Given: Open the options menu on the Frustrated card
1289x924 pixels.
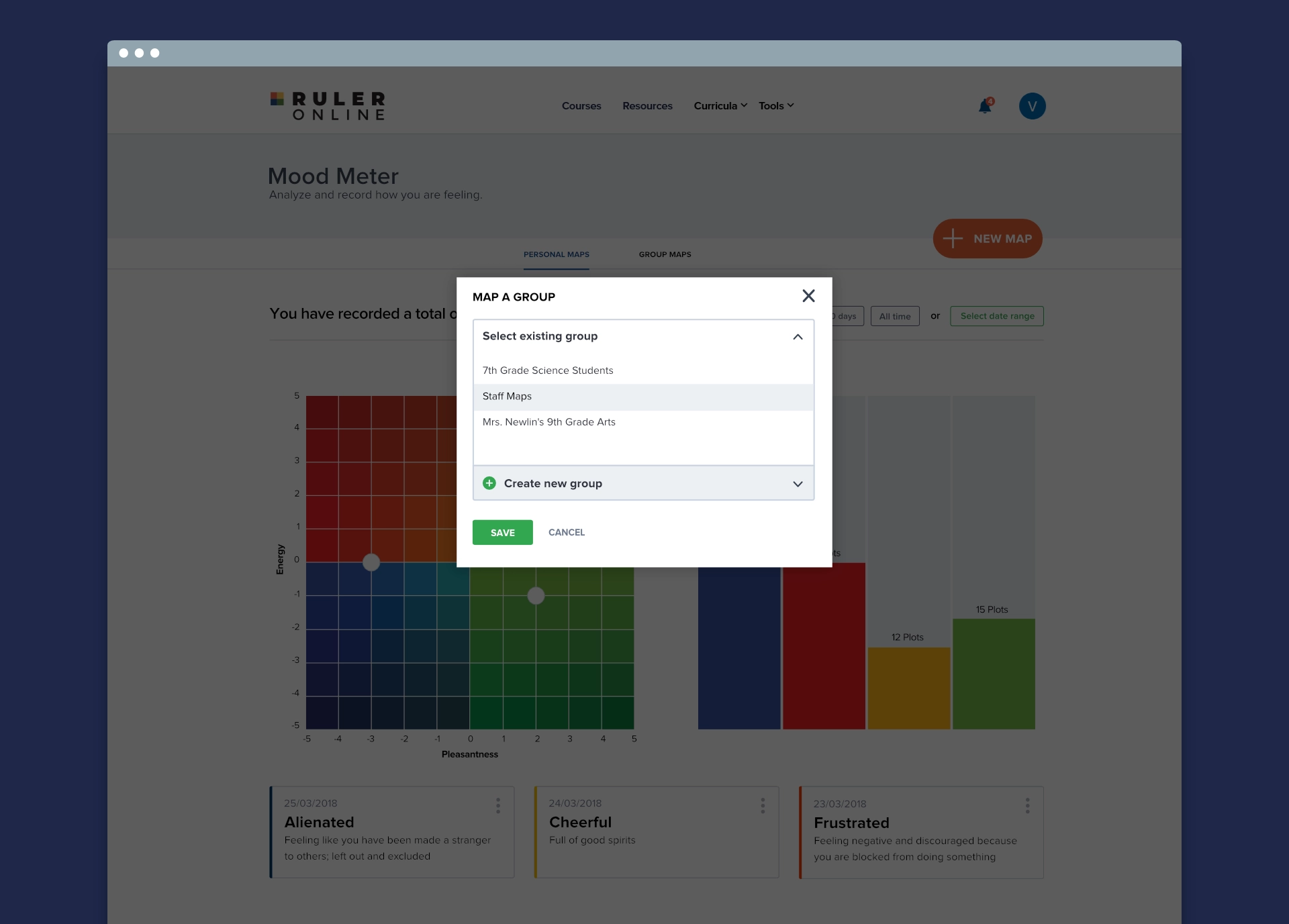Looking at the screenshot, I should click(1027, 806).
